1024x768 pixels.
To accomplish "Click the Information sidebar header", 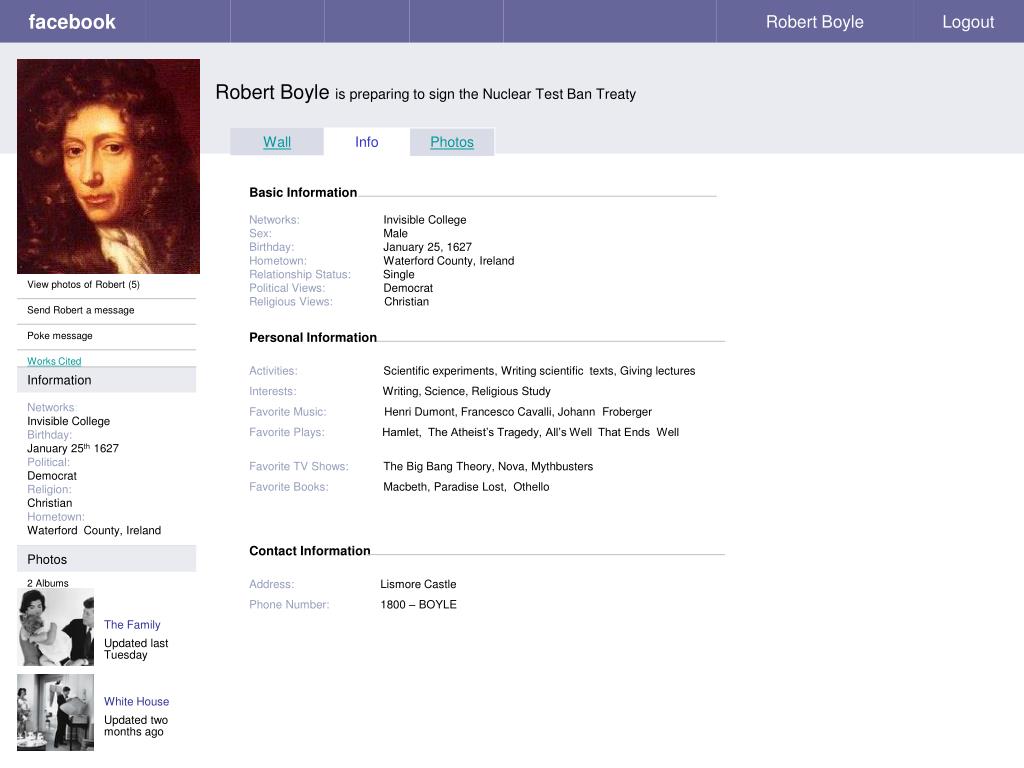I will click(106, 379).
